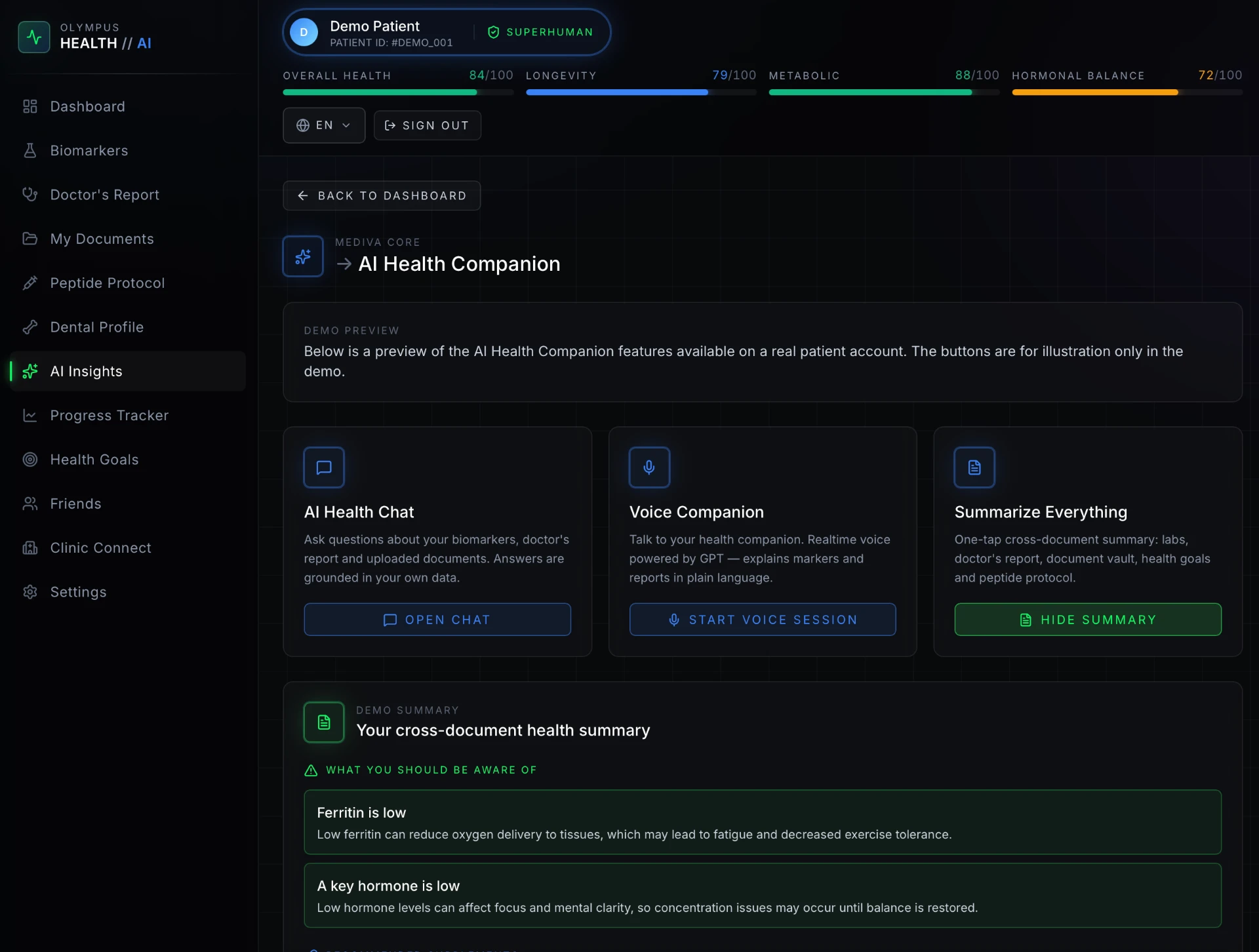
Task: Start a voice session
Action: (x=763, y=620)
